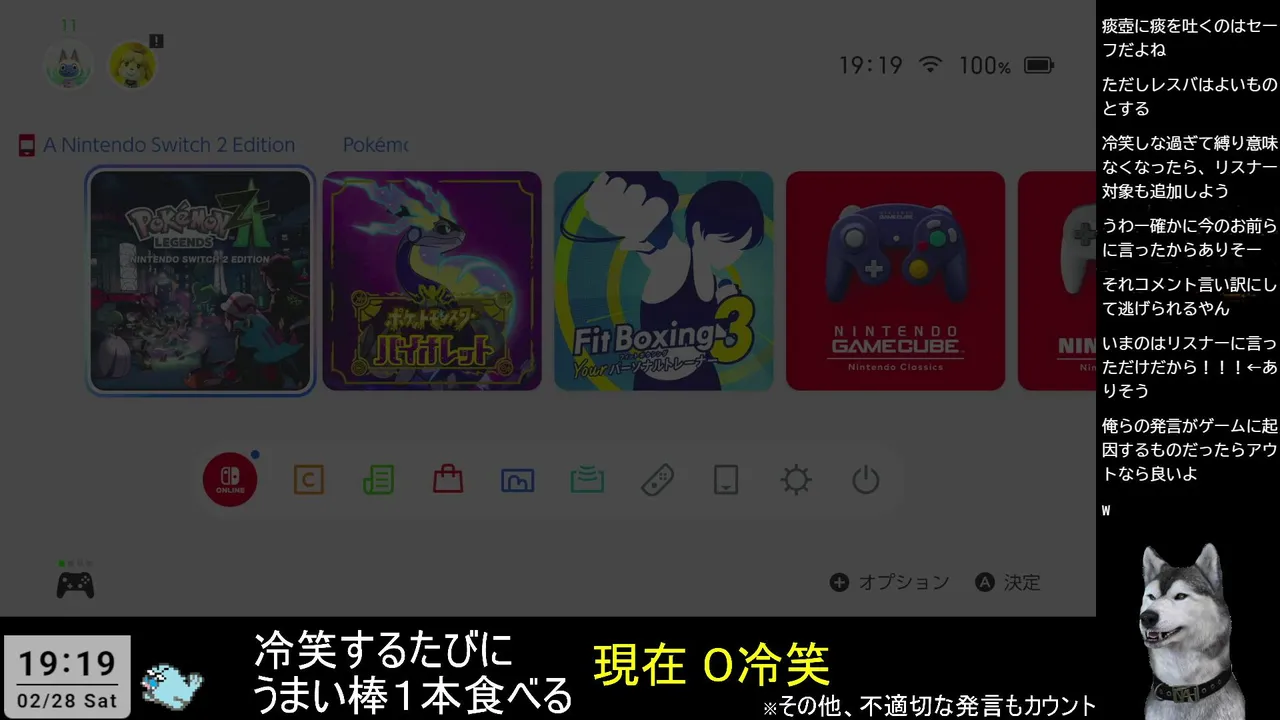The image size is (1280, 720).
Task: Select the blue cat user avatar
Action: tap(68, 64)
